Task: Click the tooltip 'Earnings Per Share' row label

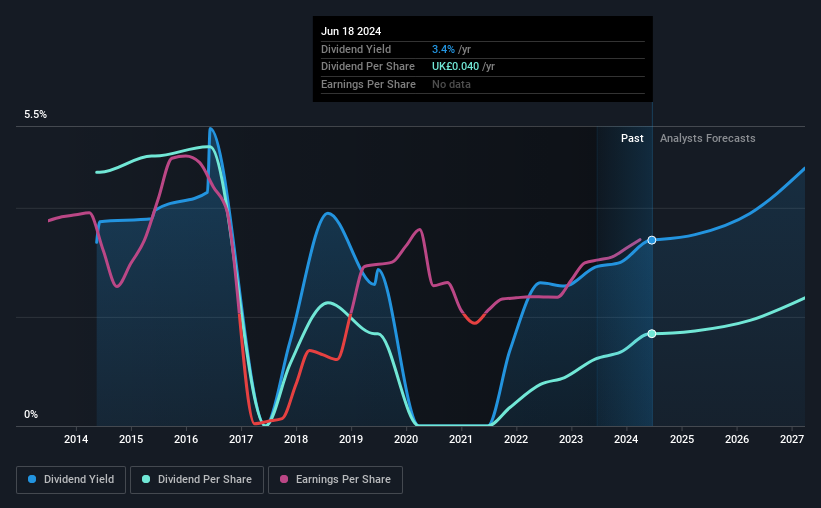Action: [x=368, y=84]
